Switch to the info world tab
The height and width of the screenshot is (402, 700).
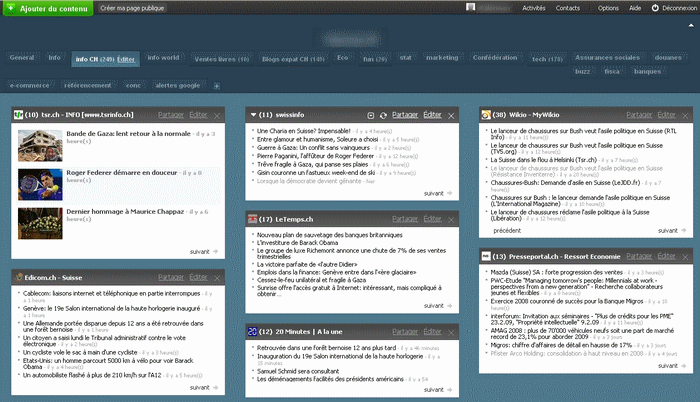click(x=163, y=58)
